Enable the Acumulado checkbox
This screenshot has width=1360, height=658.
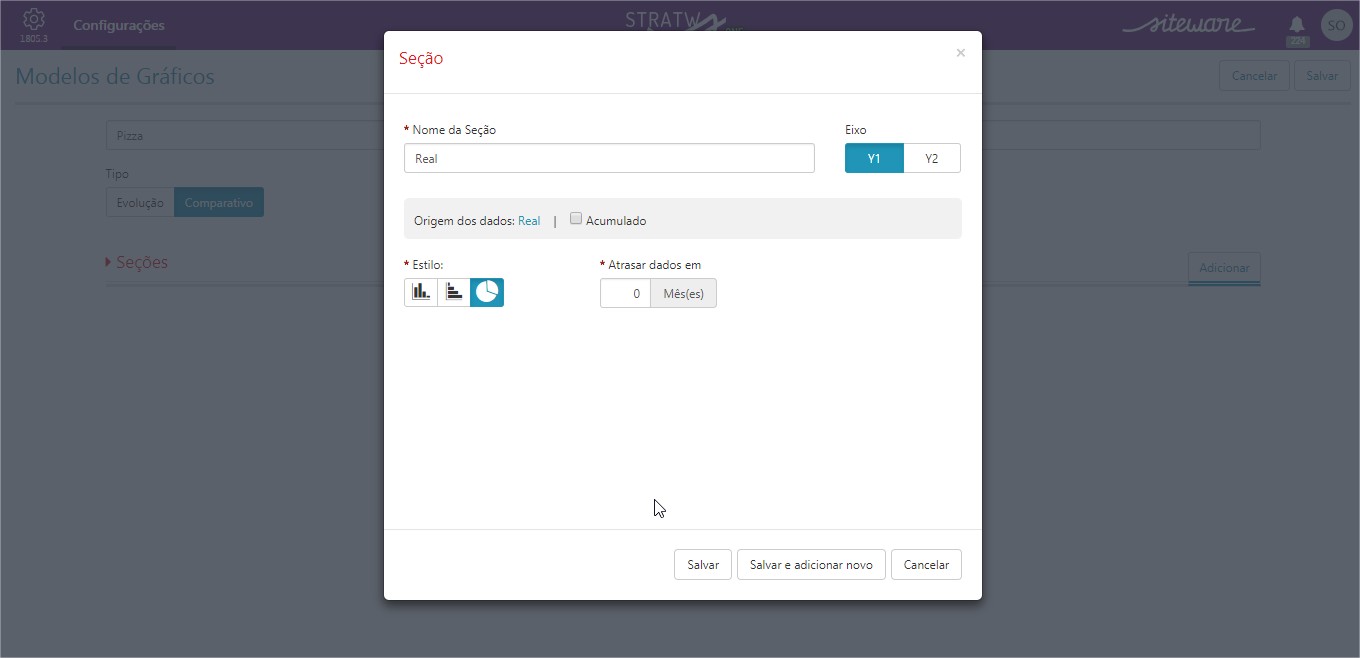[576, 219]
